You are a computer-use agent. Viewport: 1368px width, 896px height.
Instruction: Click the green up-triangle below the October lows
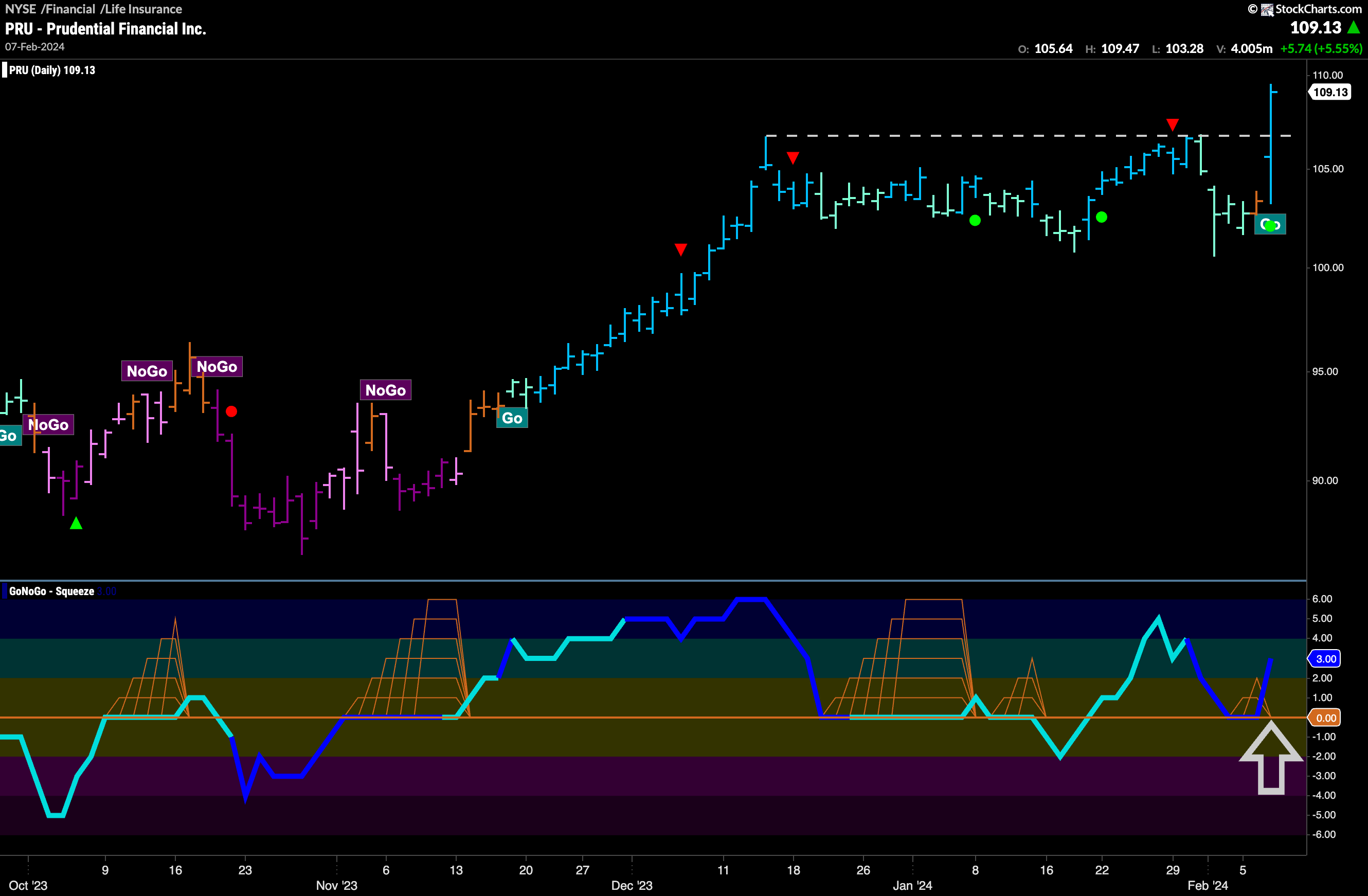[x=76, y=523]
